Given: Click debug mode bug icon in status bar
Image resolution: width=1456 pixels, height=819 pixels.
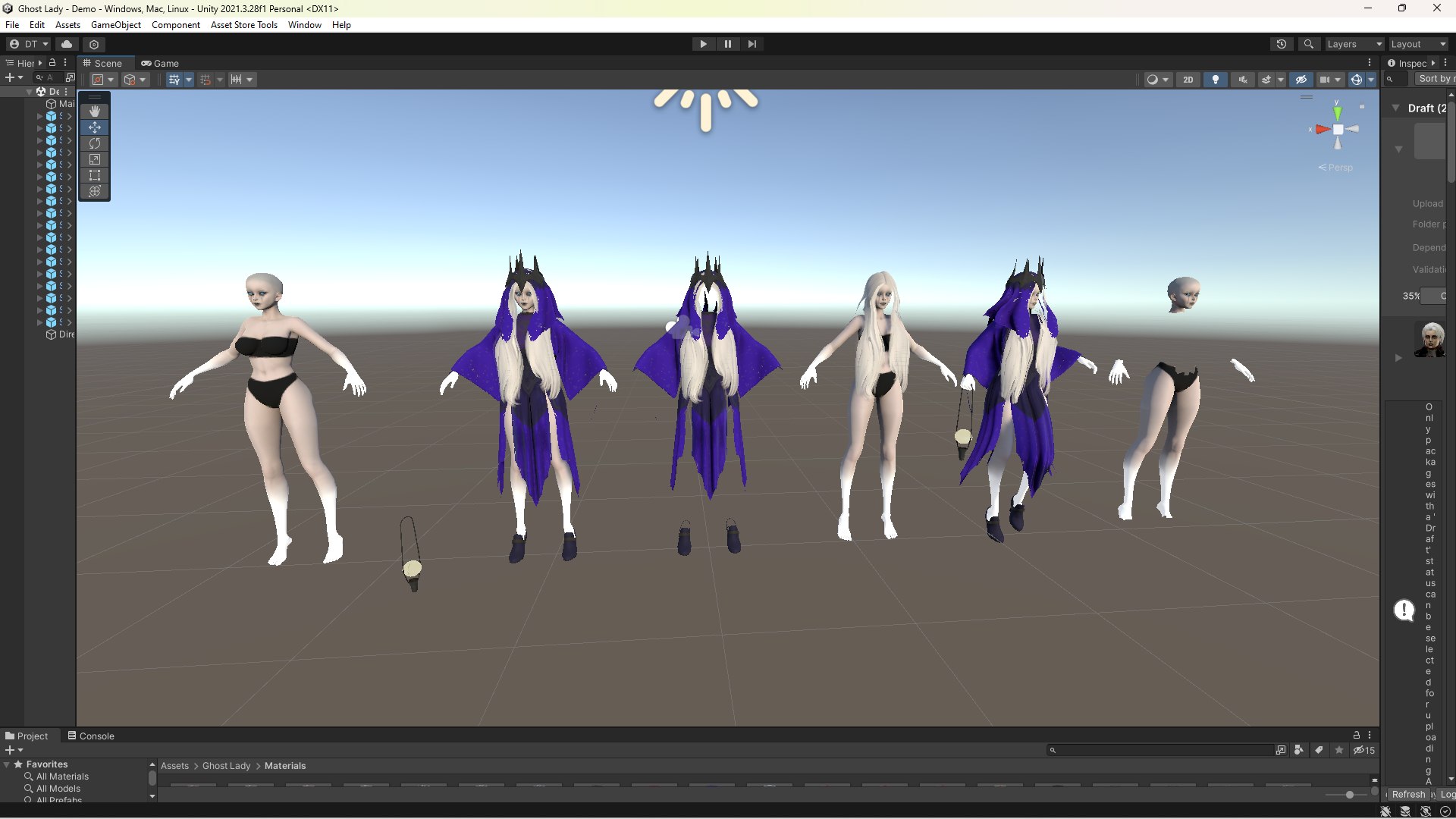Looking at the screenshot, I should (x=1385, y=811).
